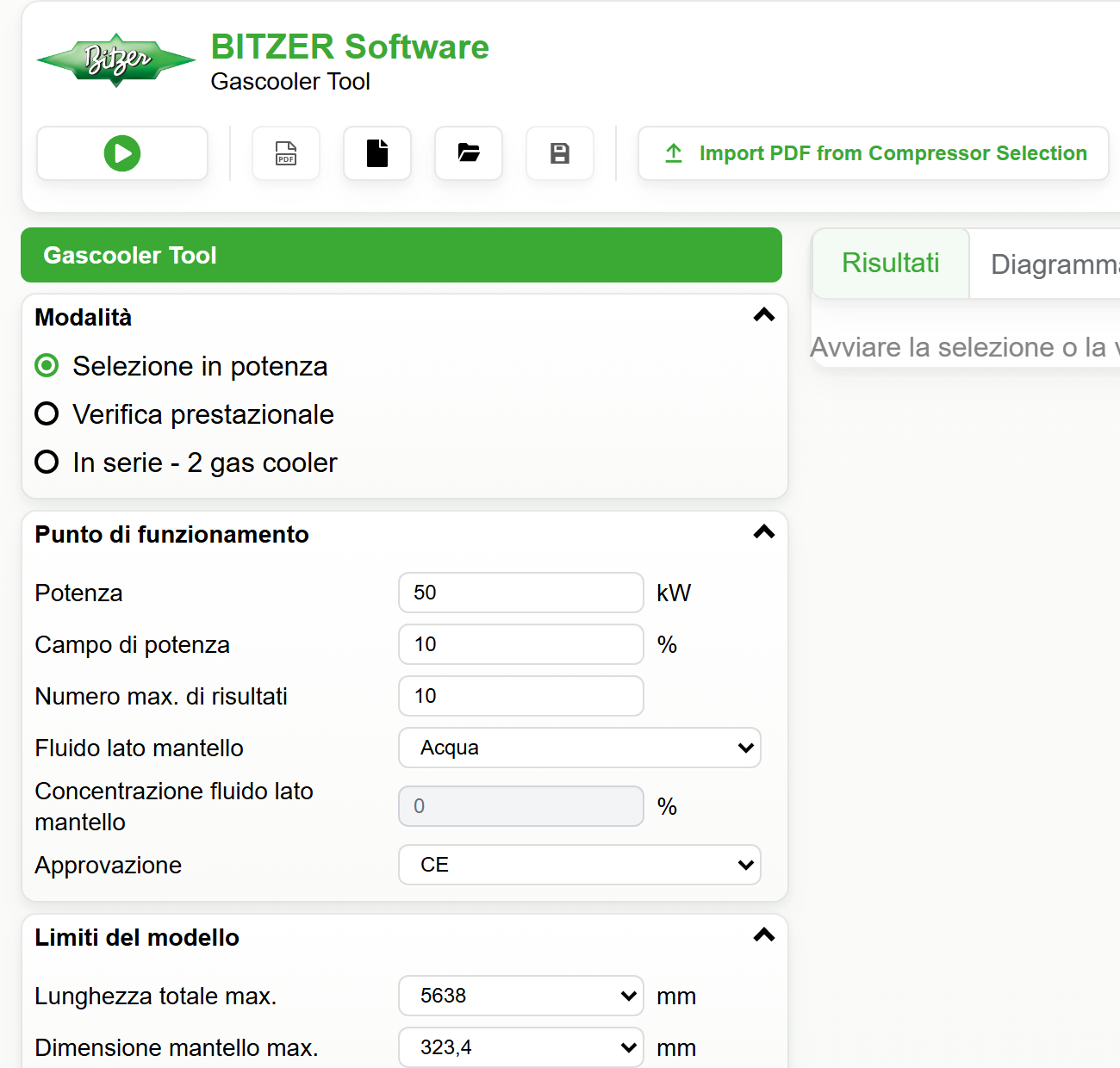
Task: Collapse the Modalità section
Action: tap(764, 315)
